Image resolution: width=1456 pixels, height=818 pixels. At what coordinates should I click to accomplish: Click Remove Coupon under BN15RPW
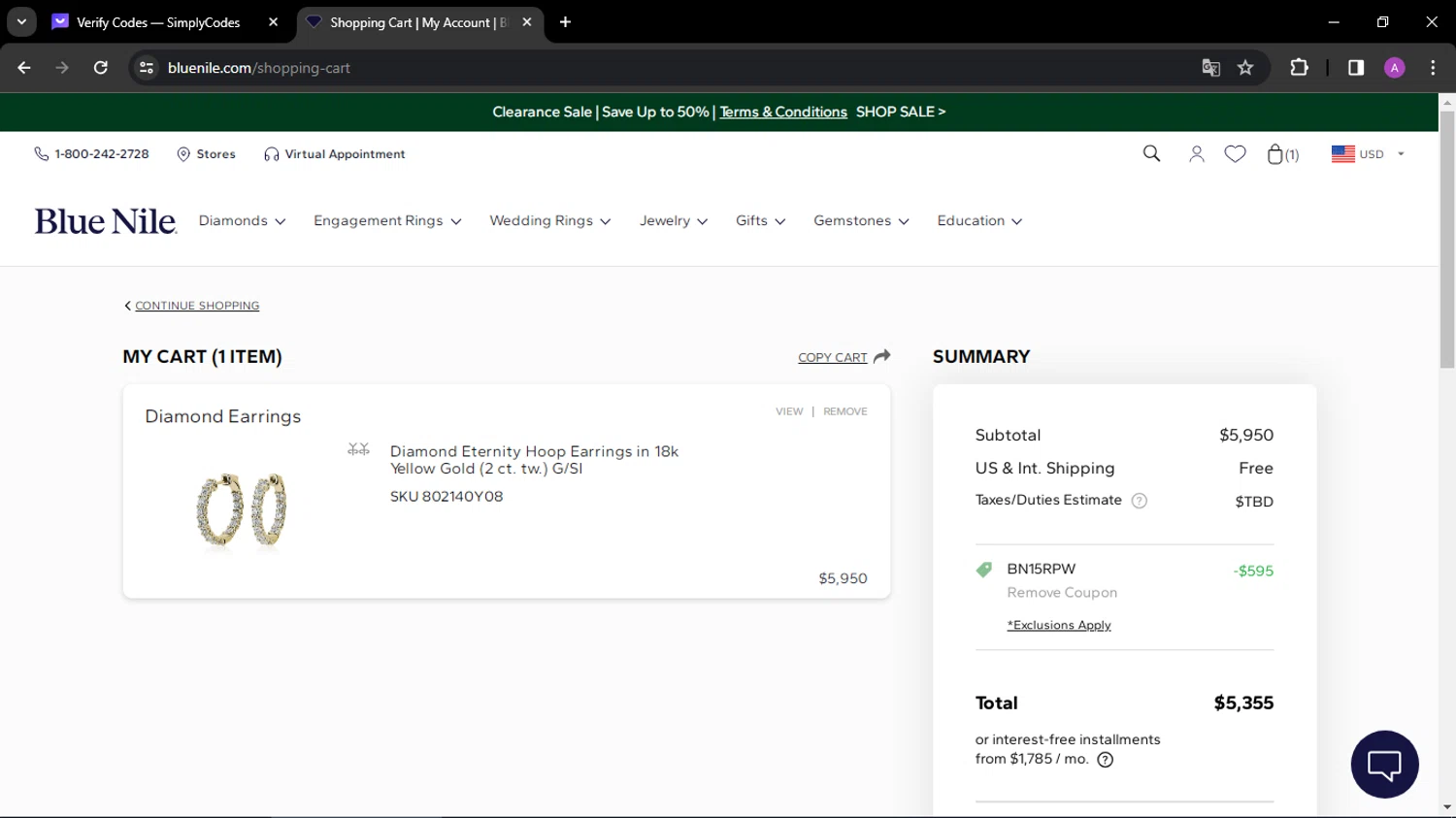click(x=1062, y=593)
